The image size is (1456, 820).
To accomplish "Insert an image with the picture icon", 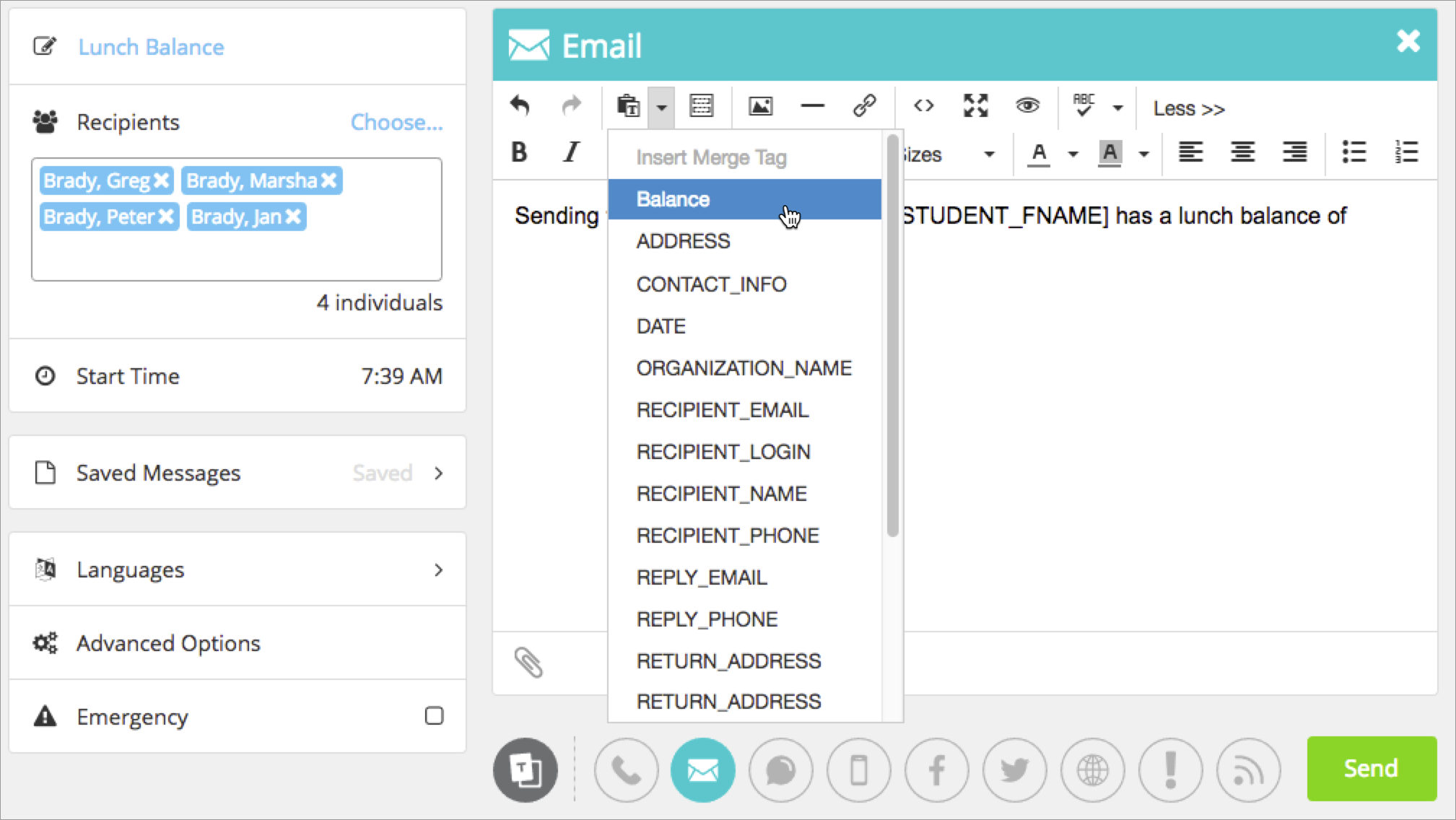I will [760, 106].
